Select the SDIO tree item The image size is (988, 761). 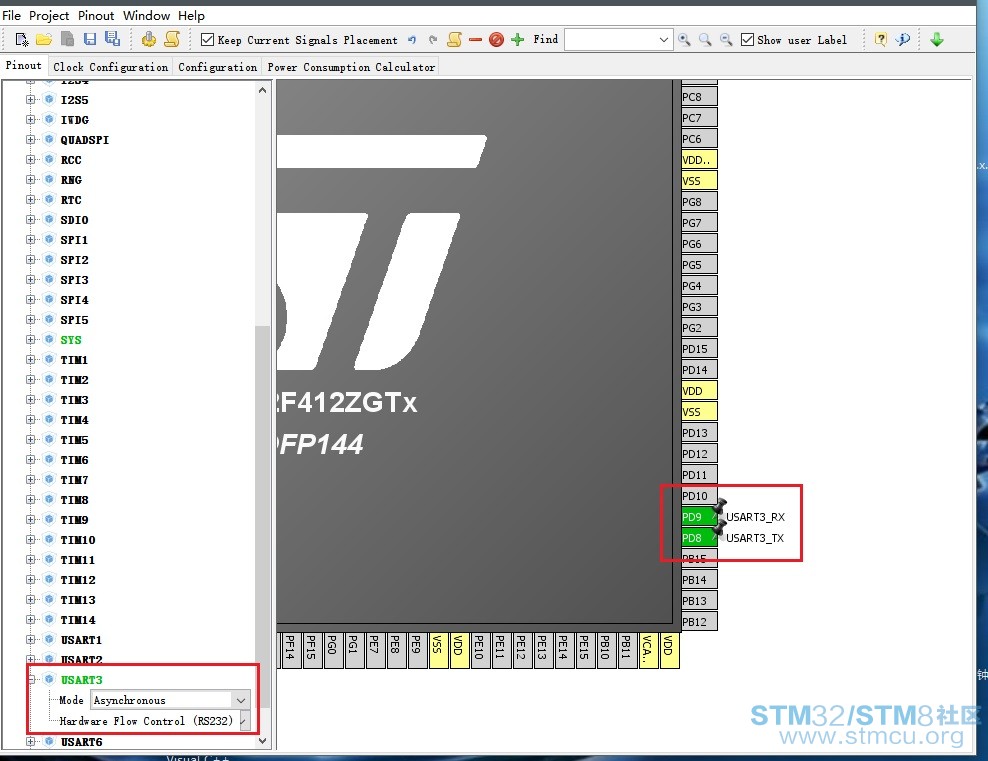click(x=74, y=219)
